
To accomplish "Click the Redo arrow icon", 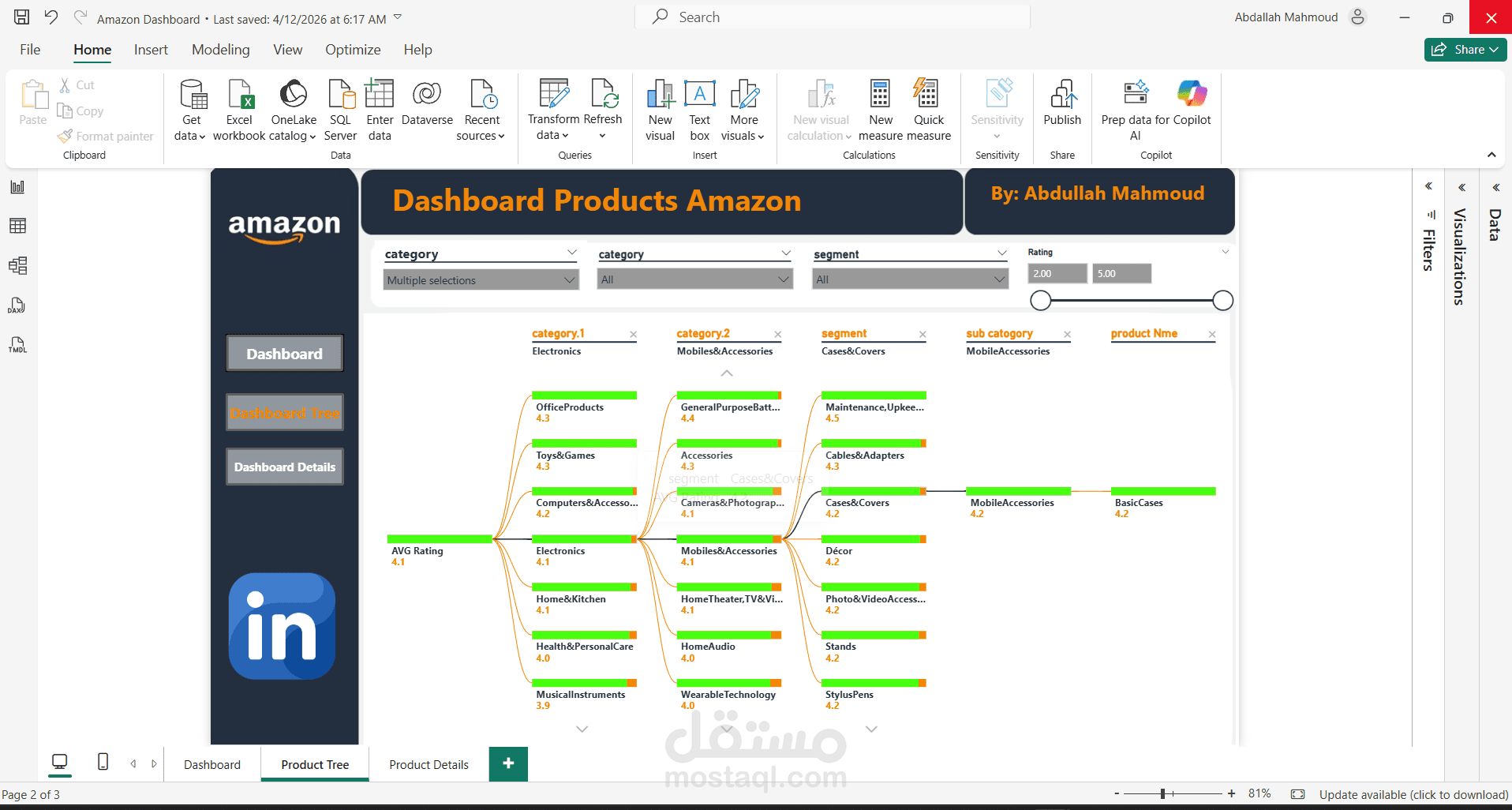I will 80,17.
